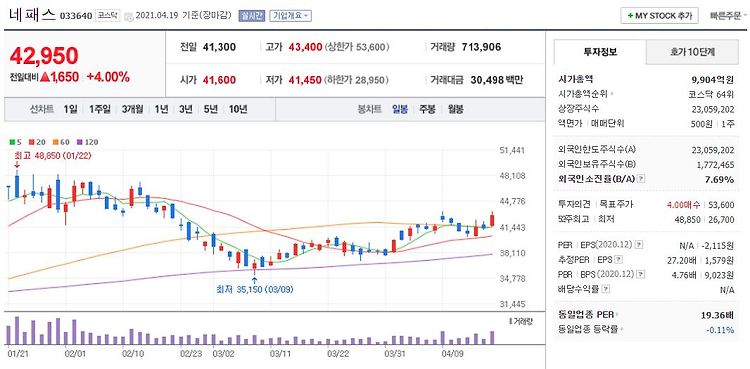
Task: Select the 3개월 line chart range
Action: coord(132,109)
